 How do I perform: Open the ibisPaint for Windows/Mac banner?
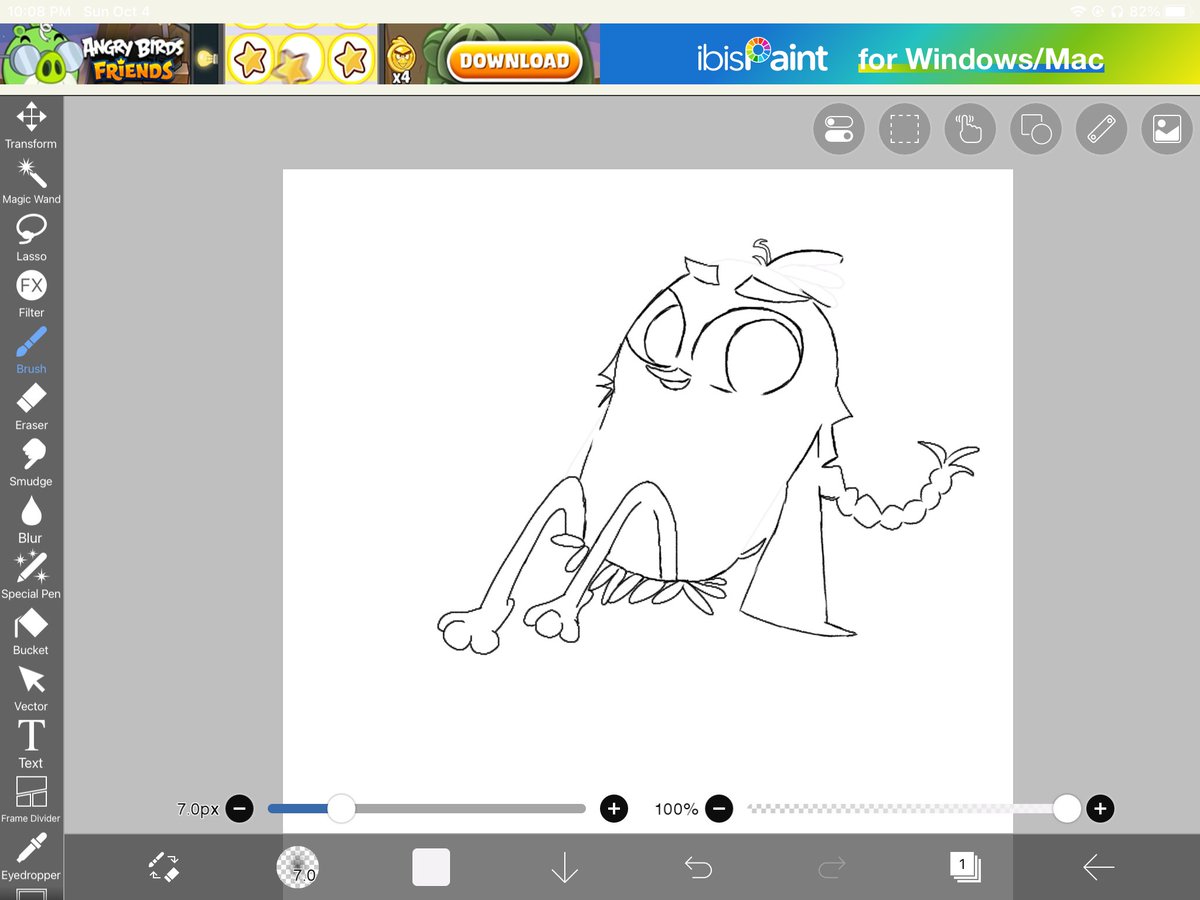[900, 54]
